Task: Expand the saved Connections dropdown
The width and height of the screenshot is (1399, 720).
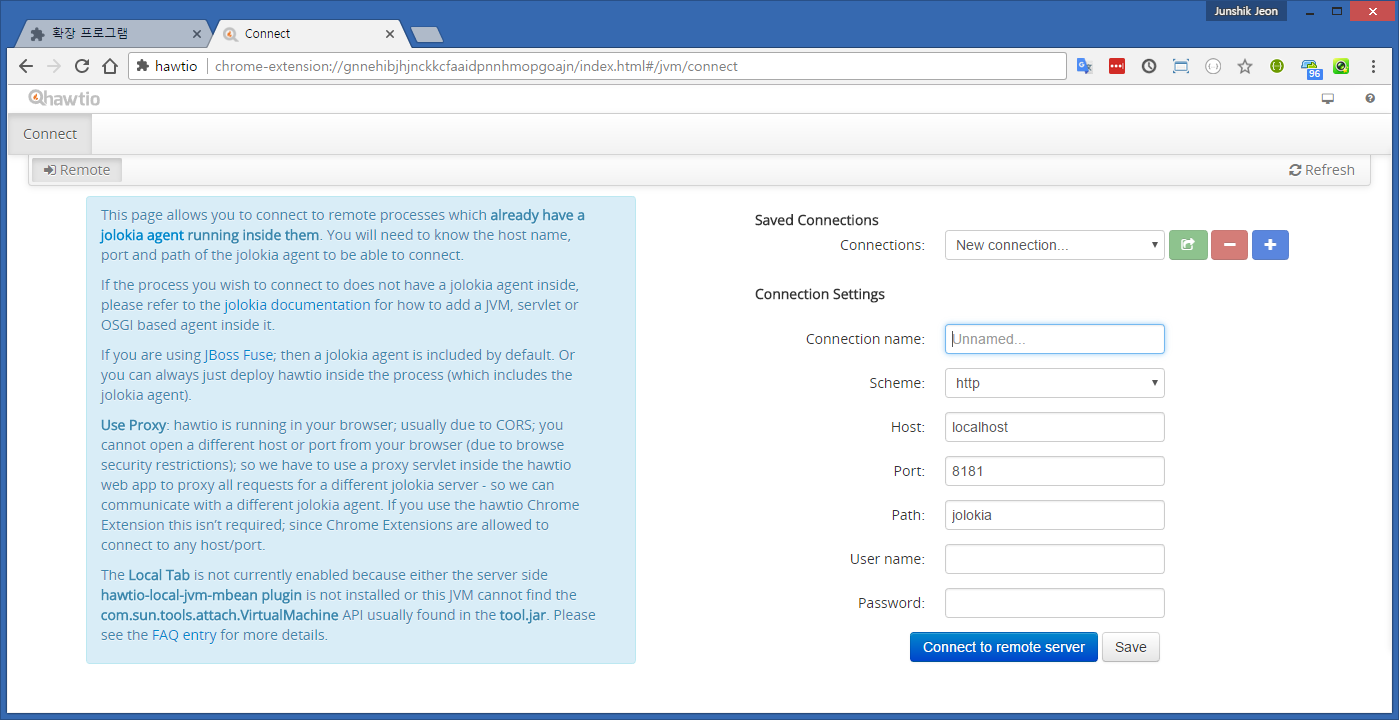Action: pyautogui.click(x=1054, y=245)
